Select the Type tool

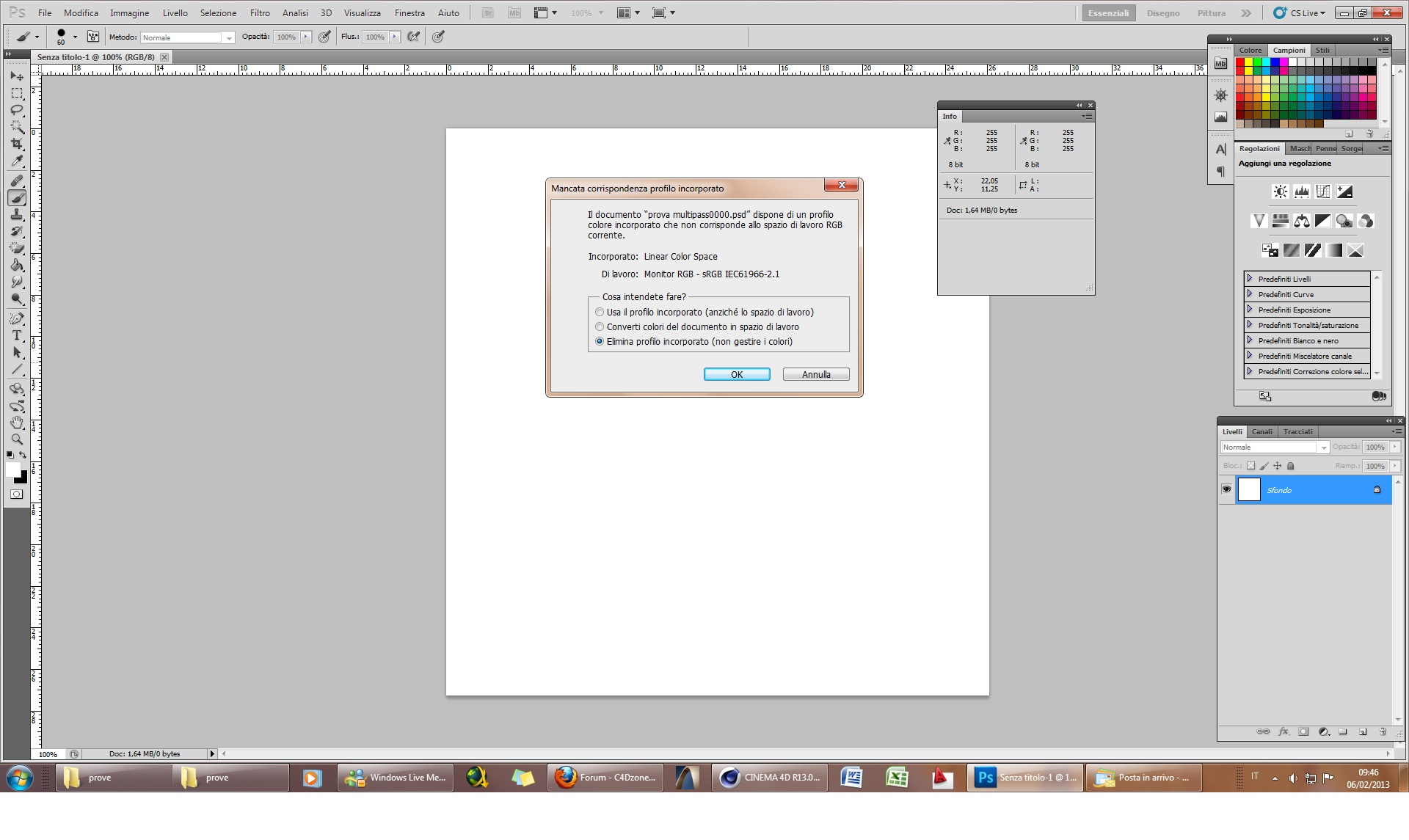(17, 335)
